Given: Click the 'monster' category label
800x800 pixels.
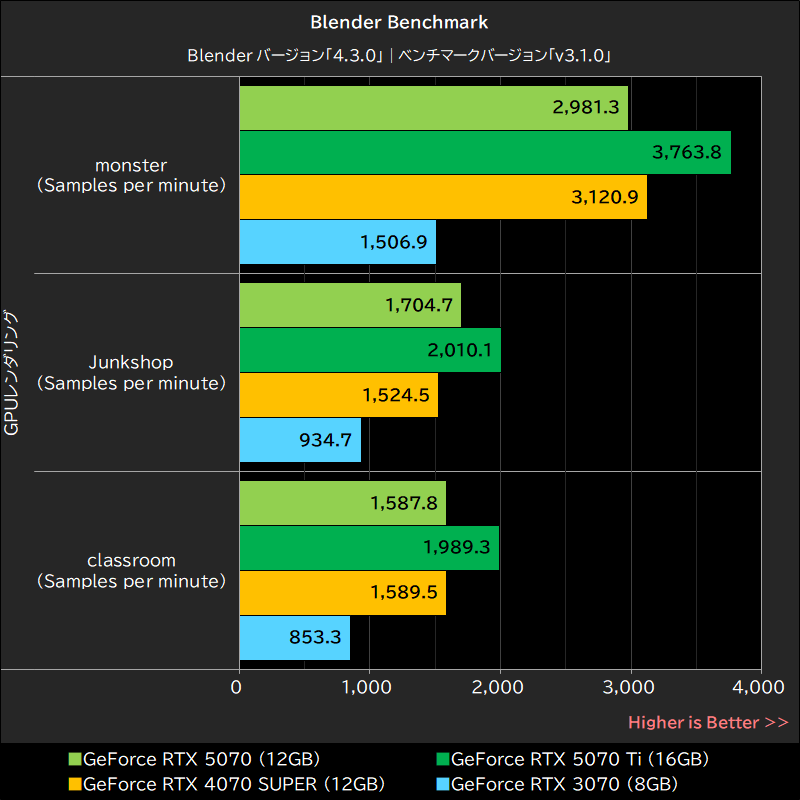Looking at the screenshot, I should coord(131,165).
